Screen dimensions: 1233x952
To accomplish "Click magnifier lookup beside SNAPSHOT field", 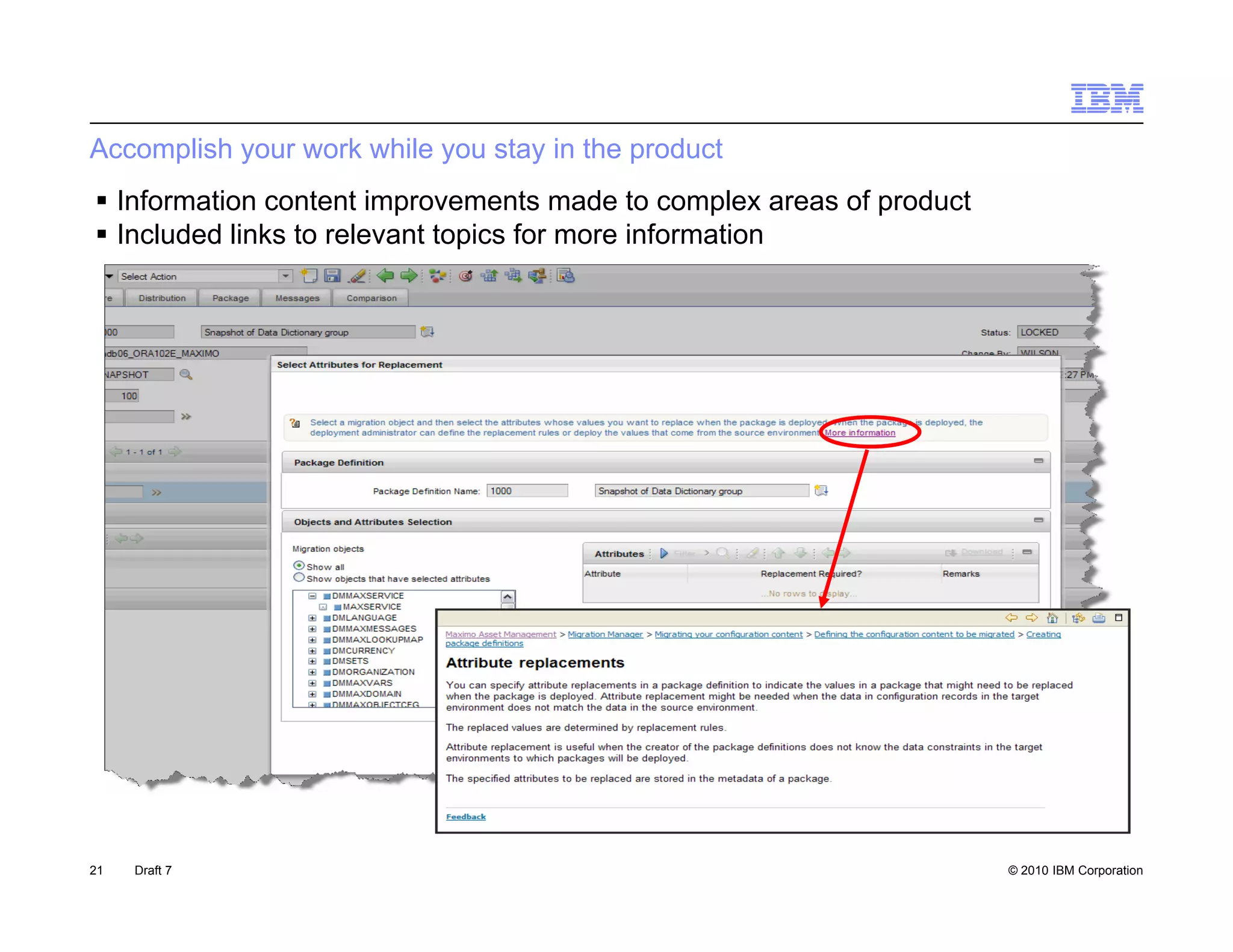I will (186, 374).
